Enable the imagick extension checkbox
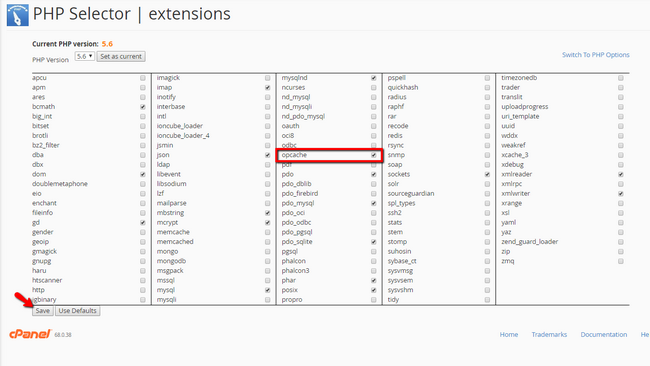 [267, 78]
